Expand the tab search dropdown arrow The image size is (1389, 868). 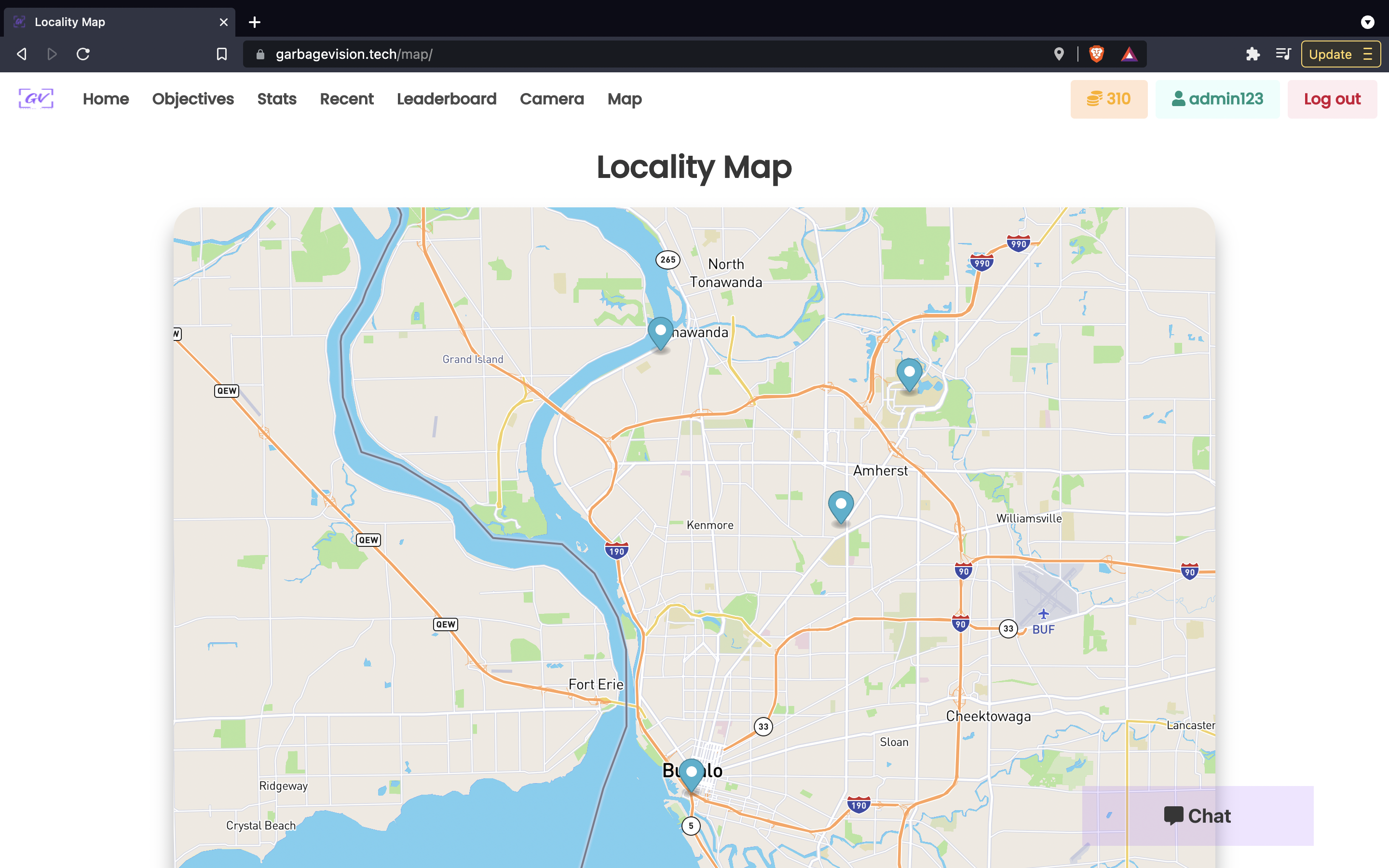1367,22
